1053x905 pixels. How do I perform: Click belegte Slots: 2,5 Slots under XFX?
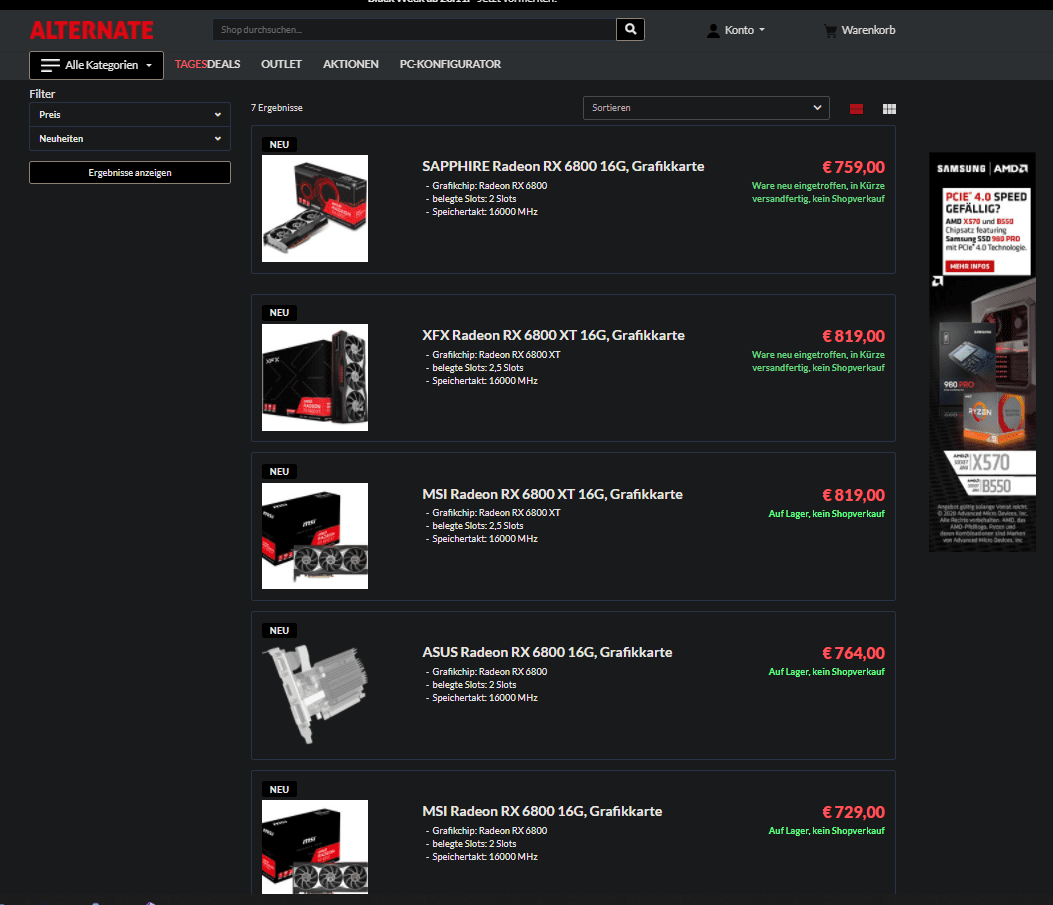pyautogui.click(x=477, y=368)
